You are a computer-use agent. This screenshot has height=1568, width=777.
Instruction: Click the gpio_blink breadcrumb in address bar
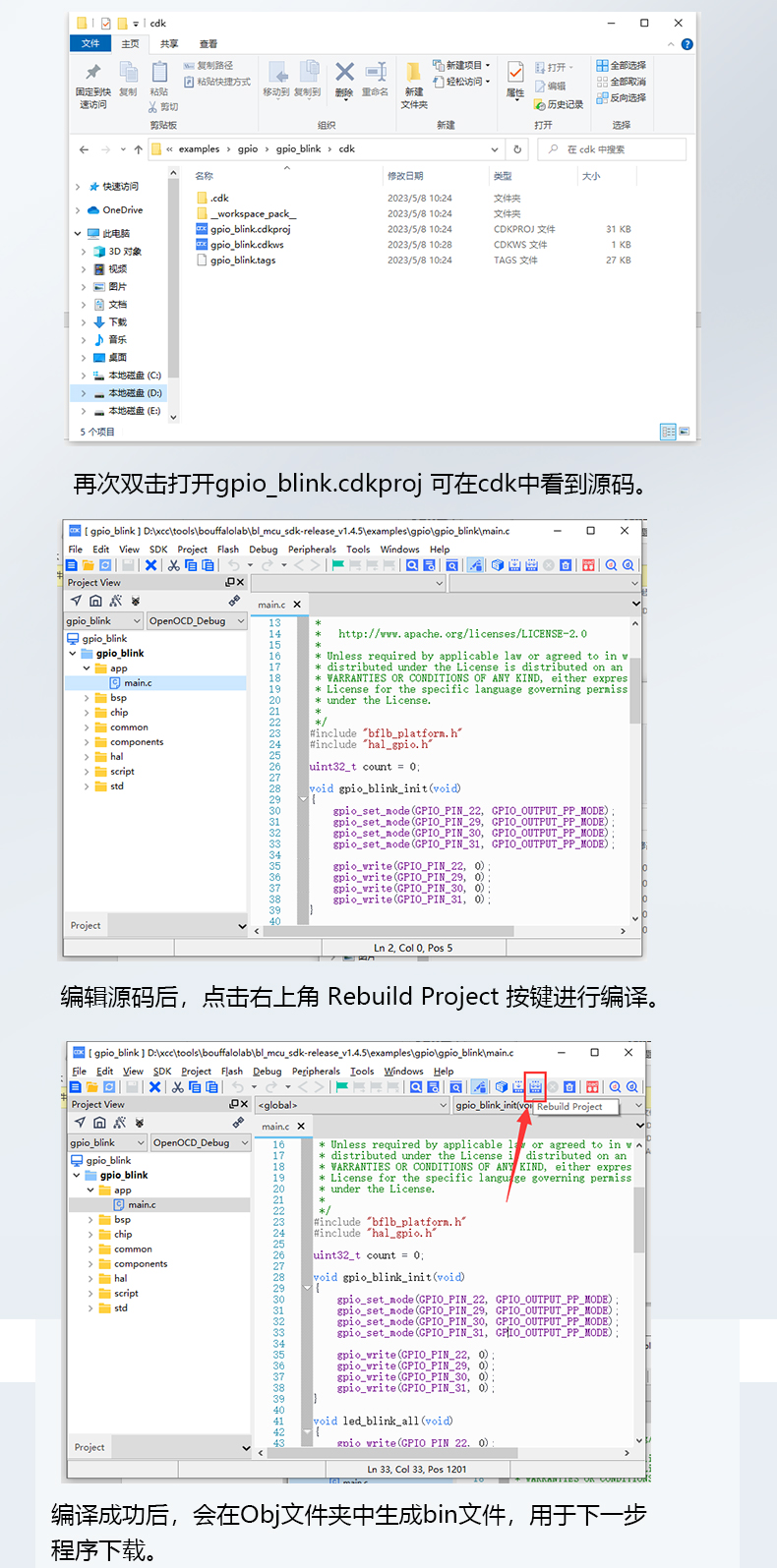click(x=298, y=149)
